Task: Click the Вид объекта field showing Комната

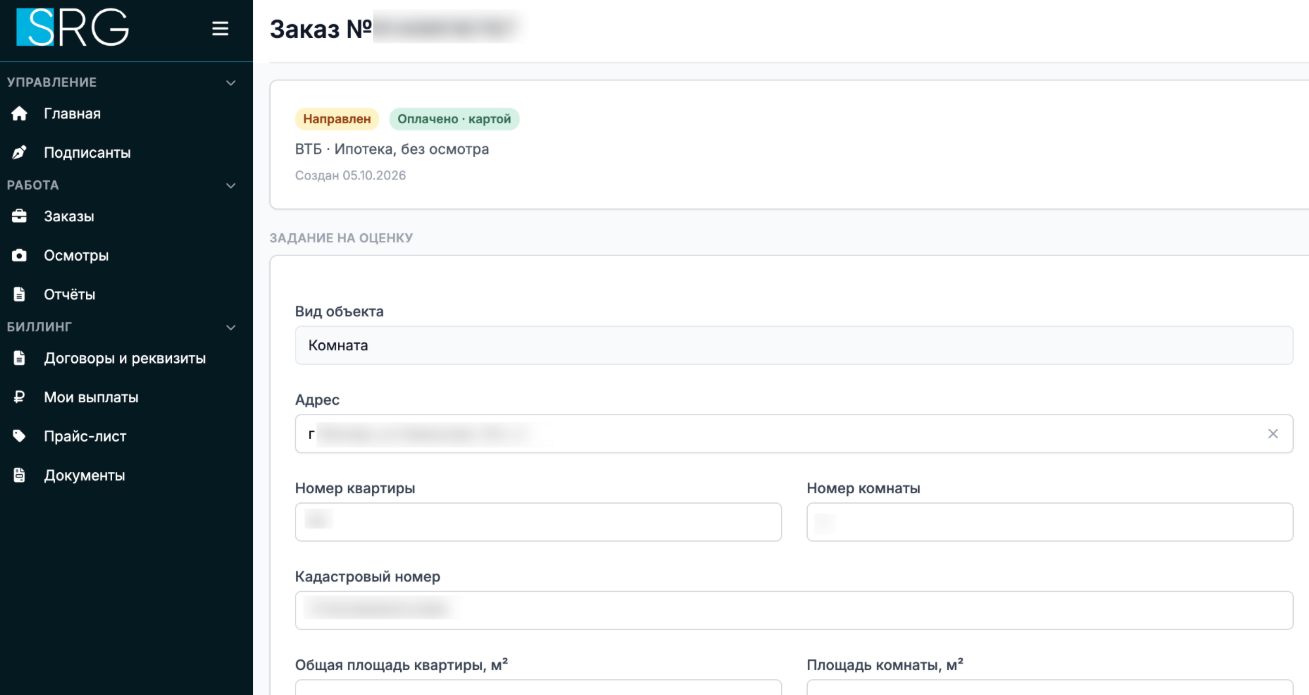Action: click(794, 345)
